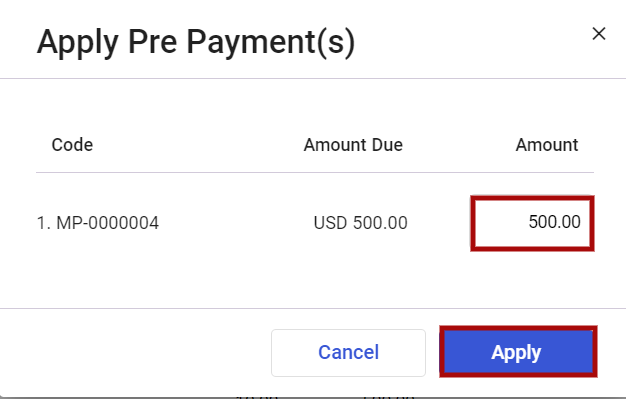Close the Apply Pre Payment(s) dialog
Screen dimensions: 626x399
coord(598,34)
